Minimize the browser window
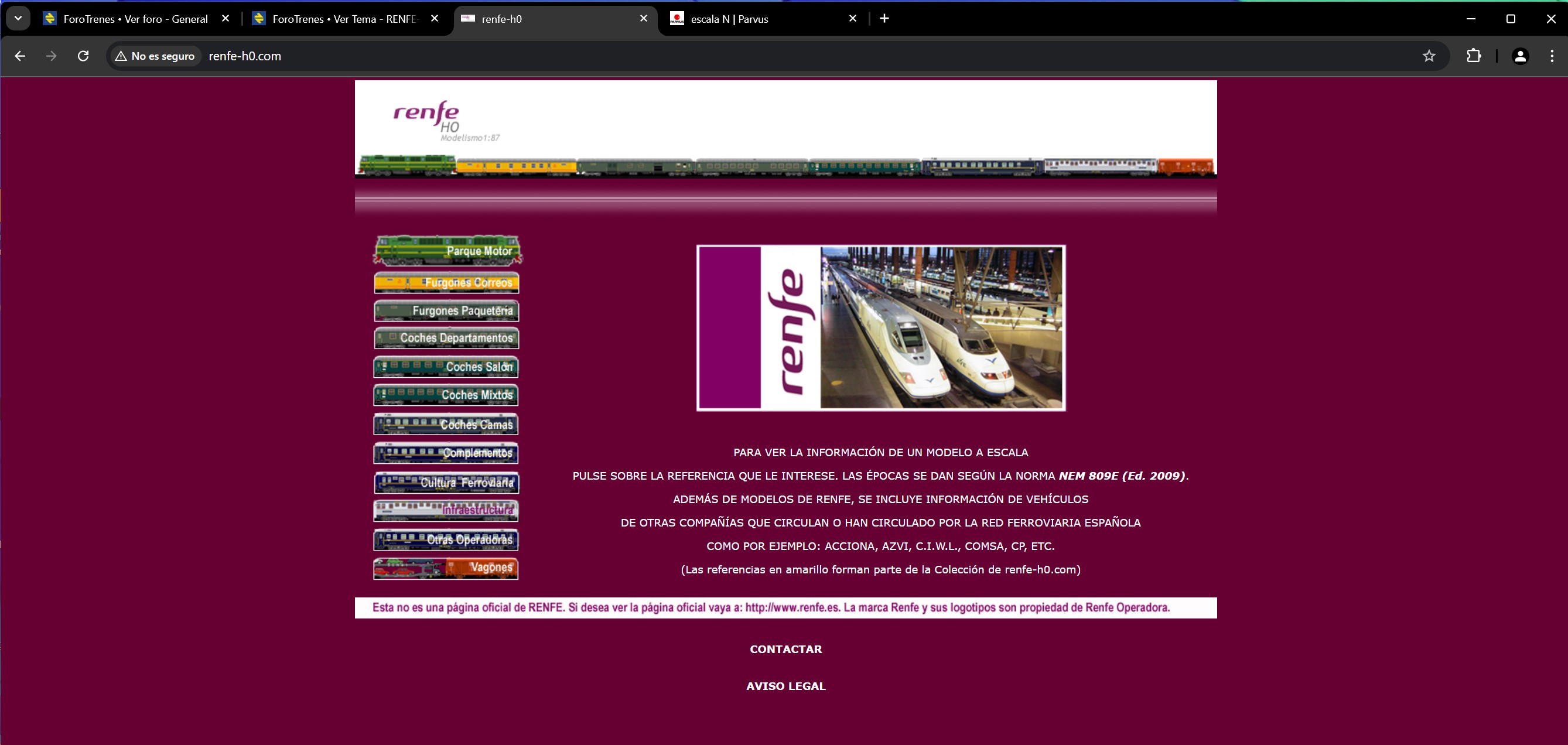Screen dimensions: 1568x745 point(1471,19)
